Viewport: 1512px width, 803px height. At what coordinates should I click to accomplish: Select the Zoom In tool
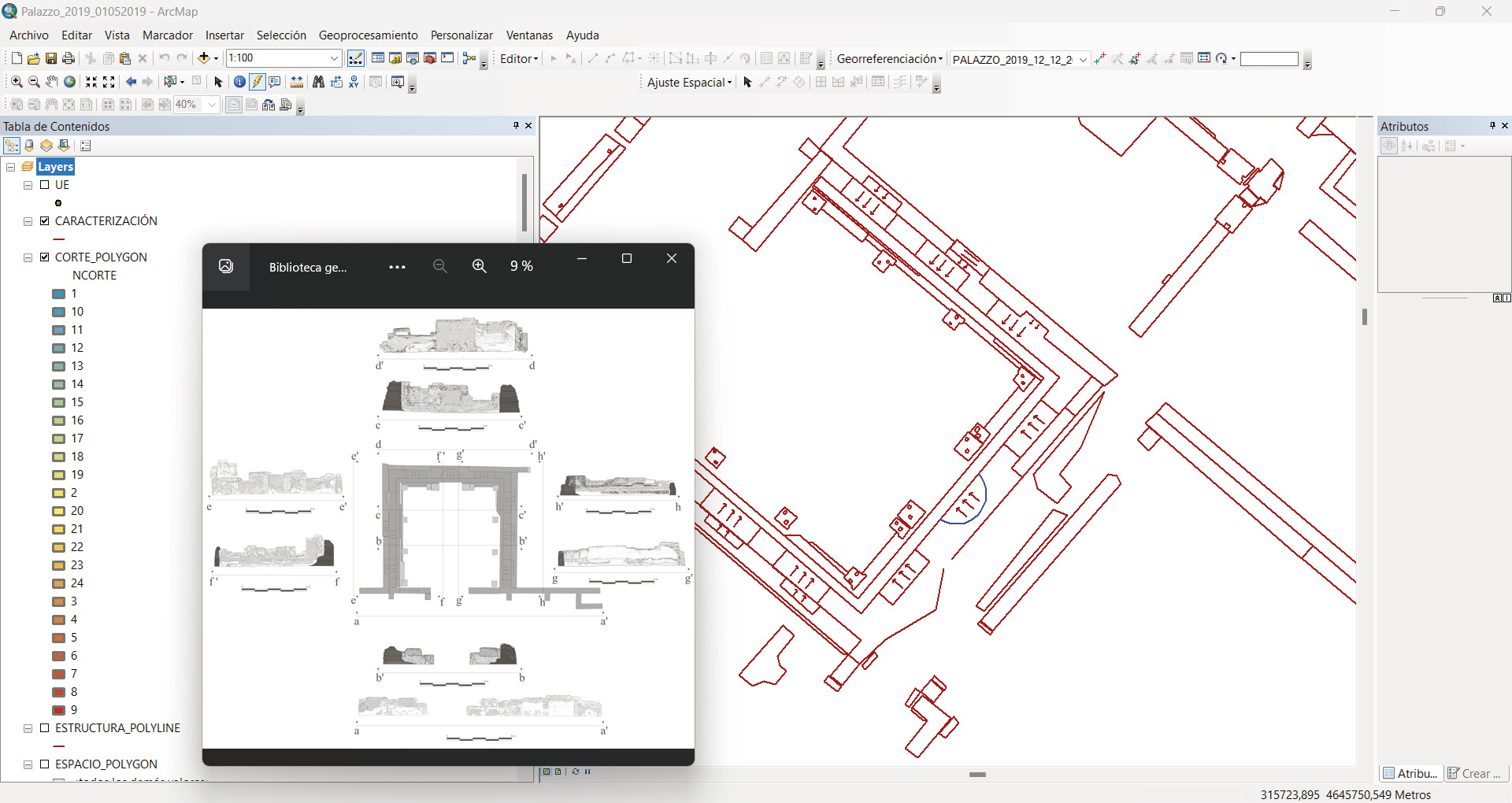coord(17,82)
